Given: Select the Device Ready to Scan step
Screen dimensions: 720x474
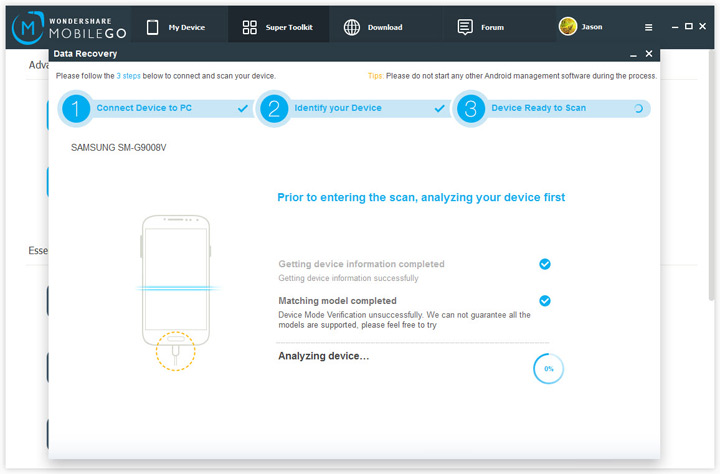Looking at the screenshot, I should (x=538, y=108).
